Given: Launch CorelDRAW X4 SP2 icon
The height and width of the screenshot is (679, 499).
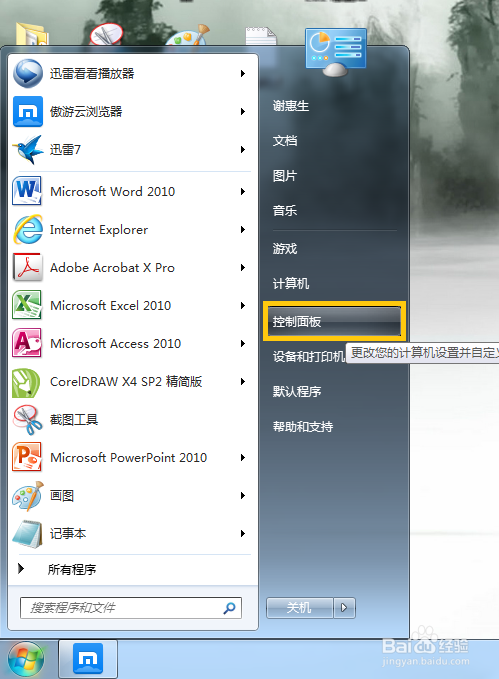Looking at the screenshot, I should pos(26,382).
